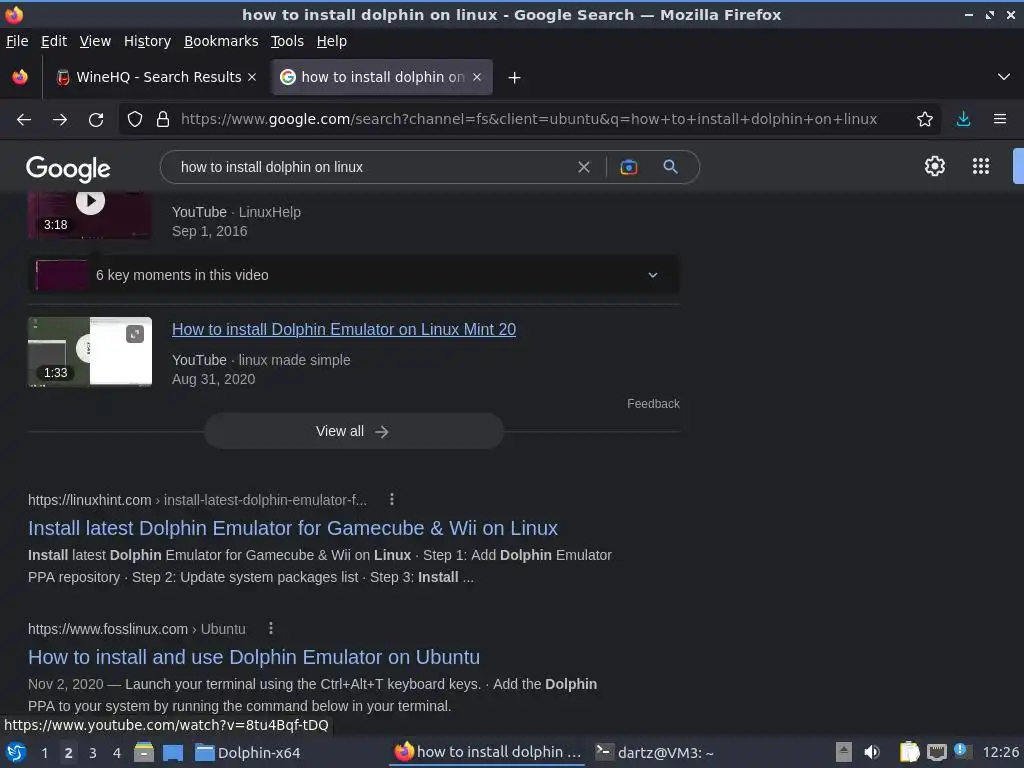This screenshot has width=1024, height=768.
Task: Open the Tools menu
Action: 287,41
